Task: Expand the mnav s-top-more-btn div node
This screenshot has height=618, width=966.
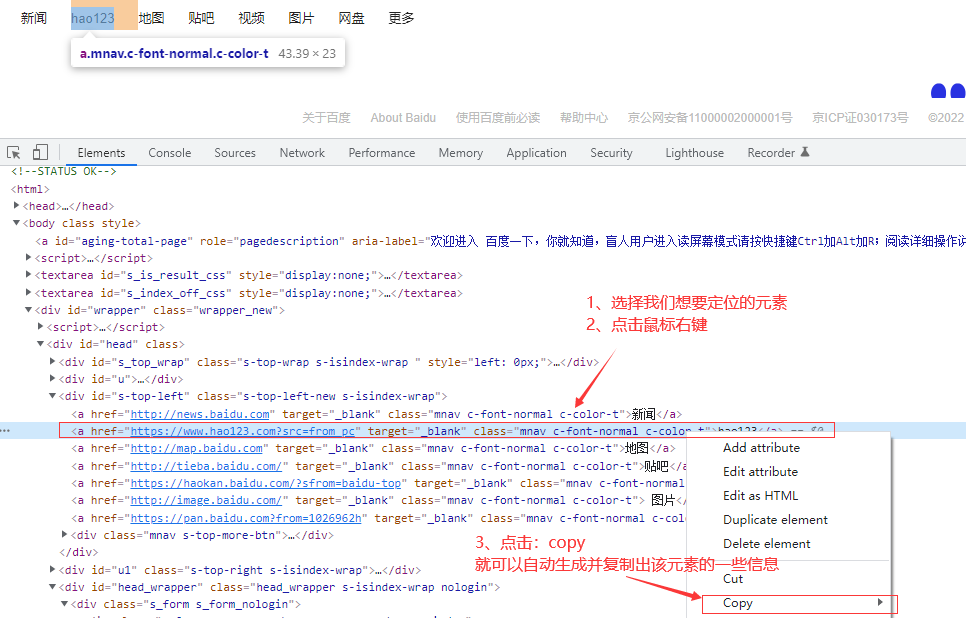Action: pos(65,535)
